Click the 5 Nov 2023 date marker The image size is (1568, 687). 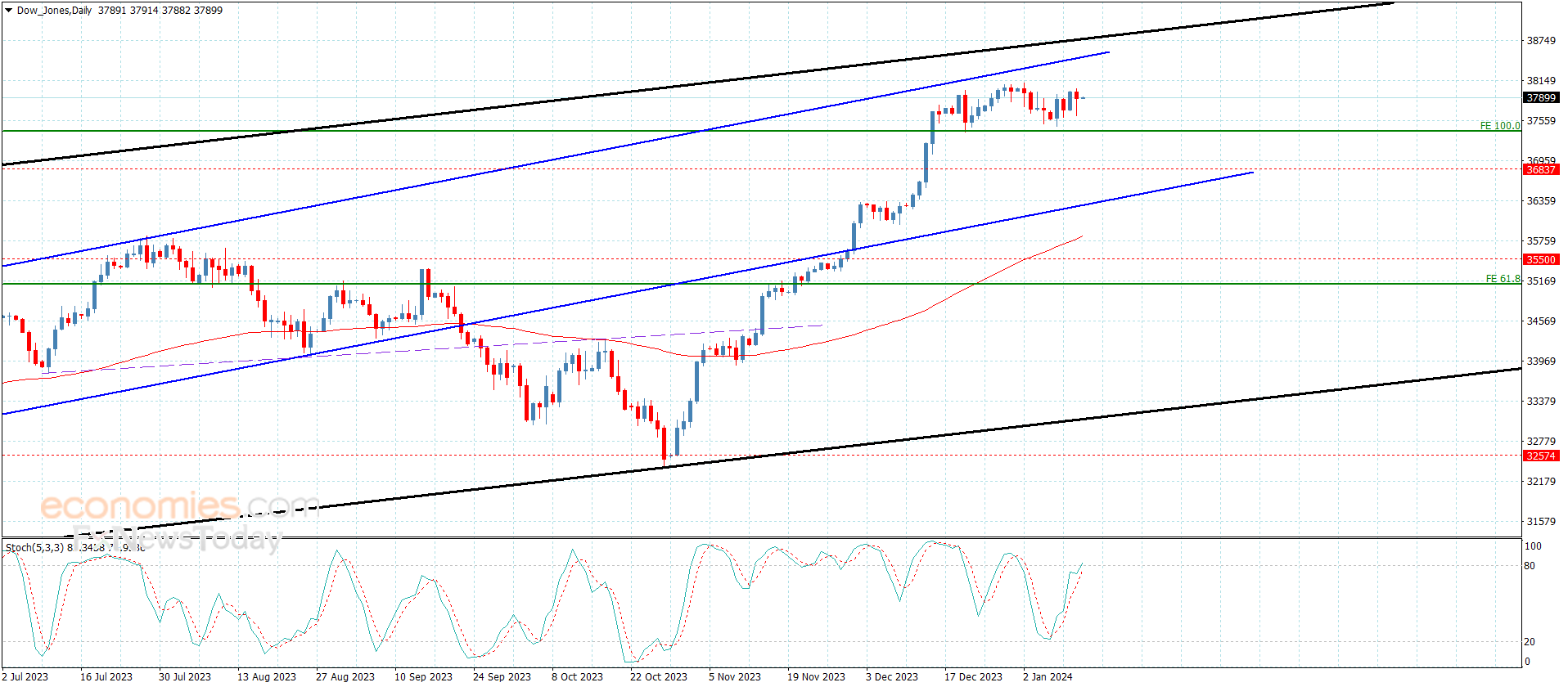click(735, 676)
